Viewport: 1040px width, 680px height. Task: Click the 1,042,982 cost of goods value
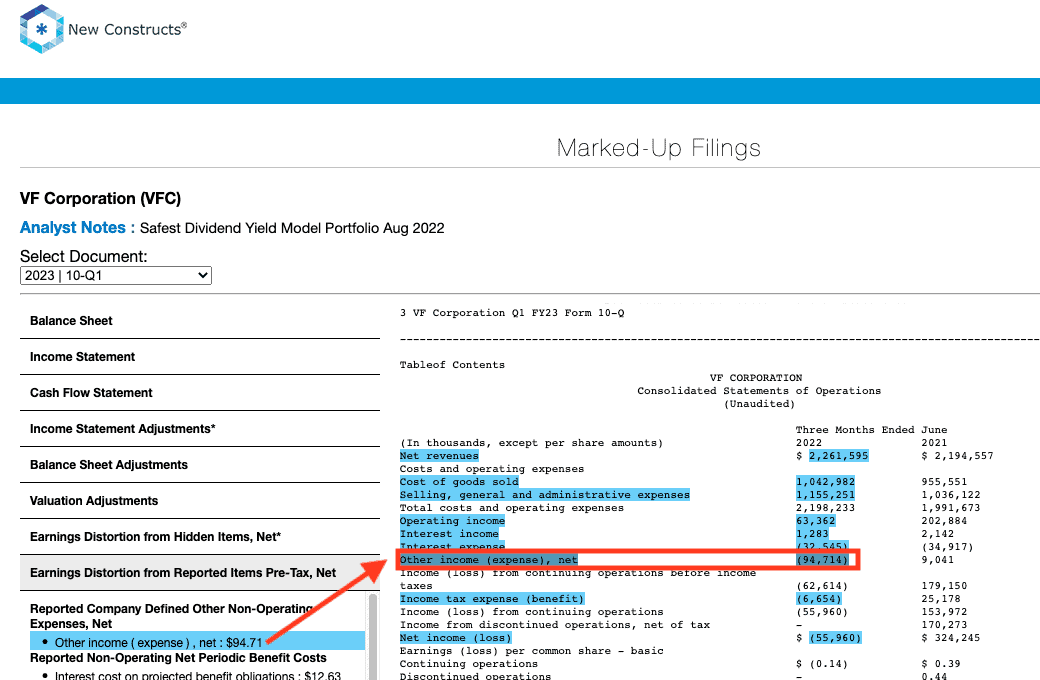coord(825,482)
